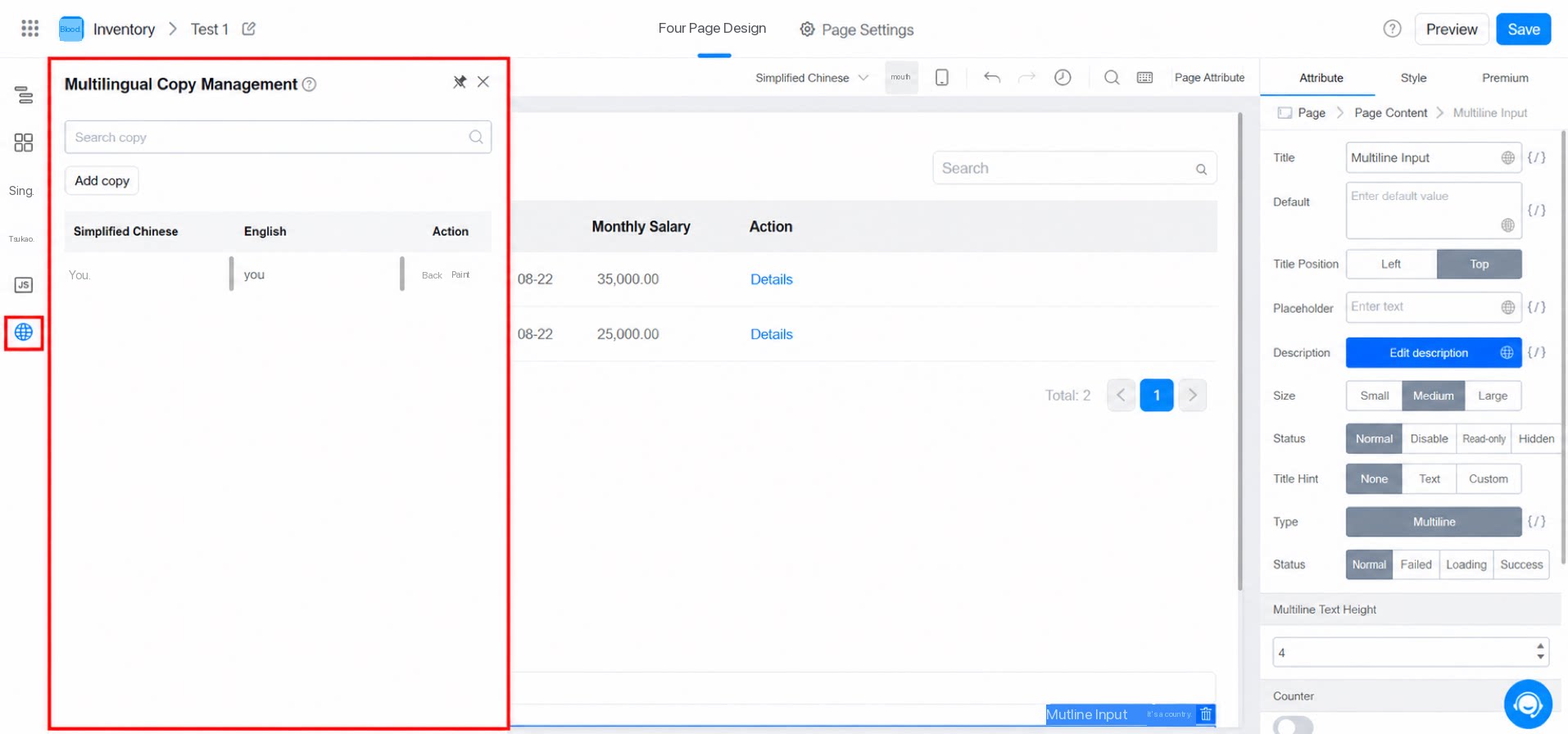The width and height of the screenshot is (1568, 734).
Task: Click the Add copy button
Action: tap(102, 180)
